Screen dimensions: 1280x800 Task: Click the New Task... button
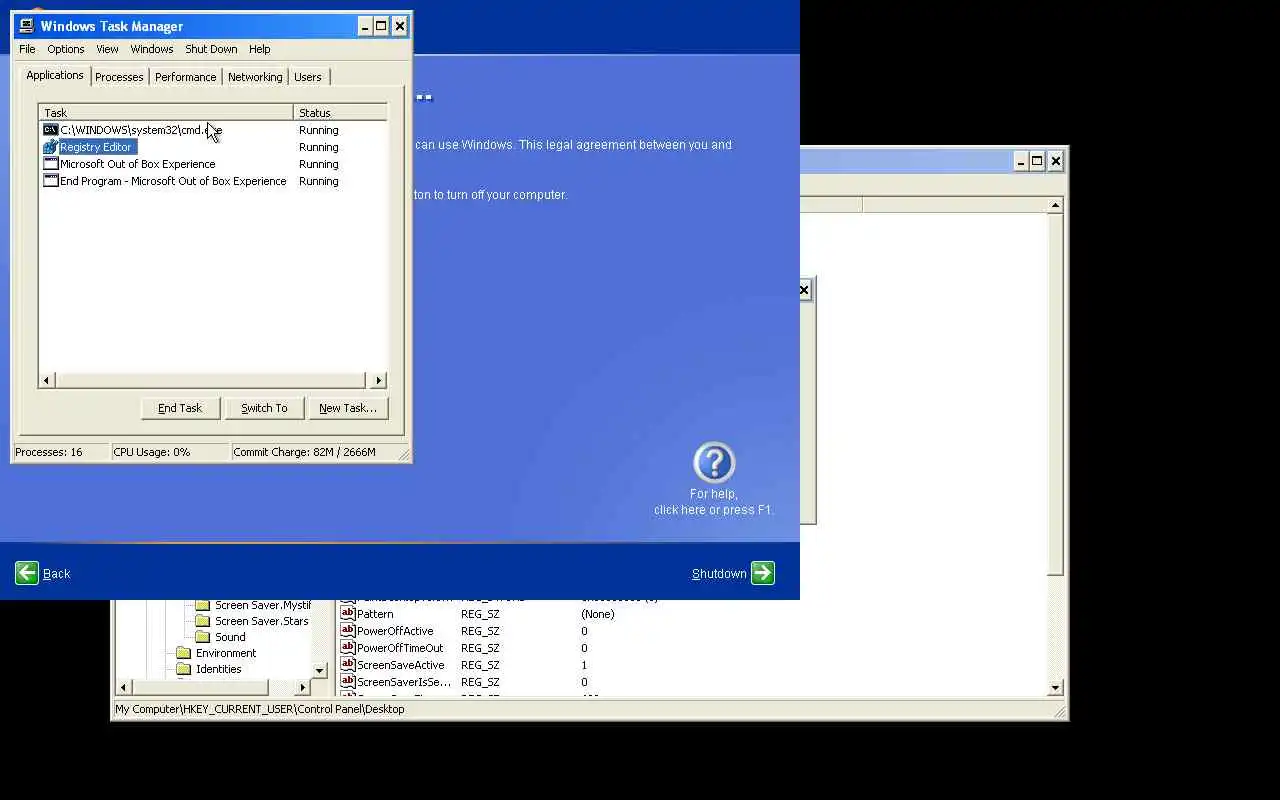click(x=348, y=408)
